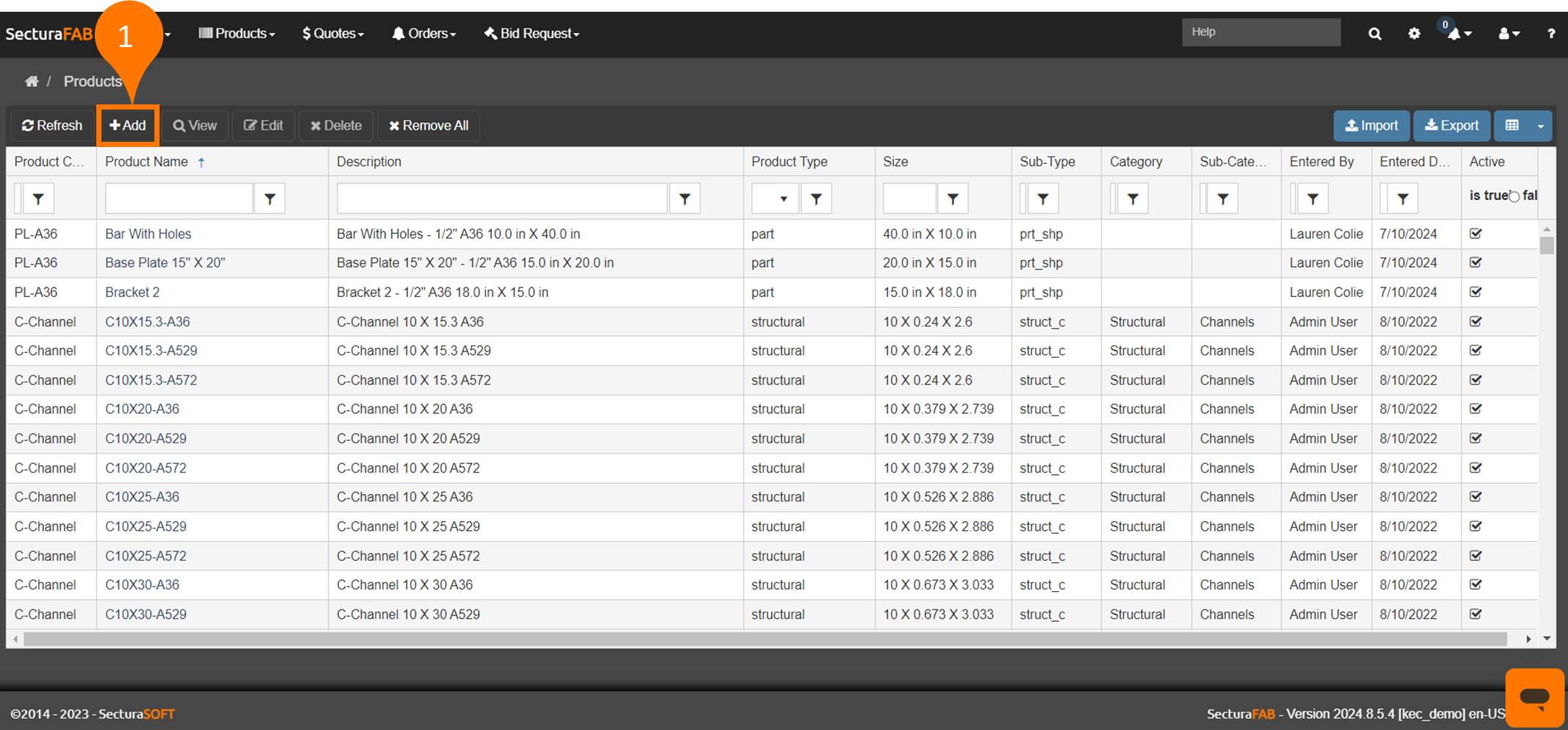Click the horizontal scrollbar at table bottom
This screenshot has height=730, width=1568.
tap(765, 640)
